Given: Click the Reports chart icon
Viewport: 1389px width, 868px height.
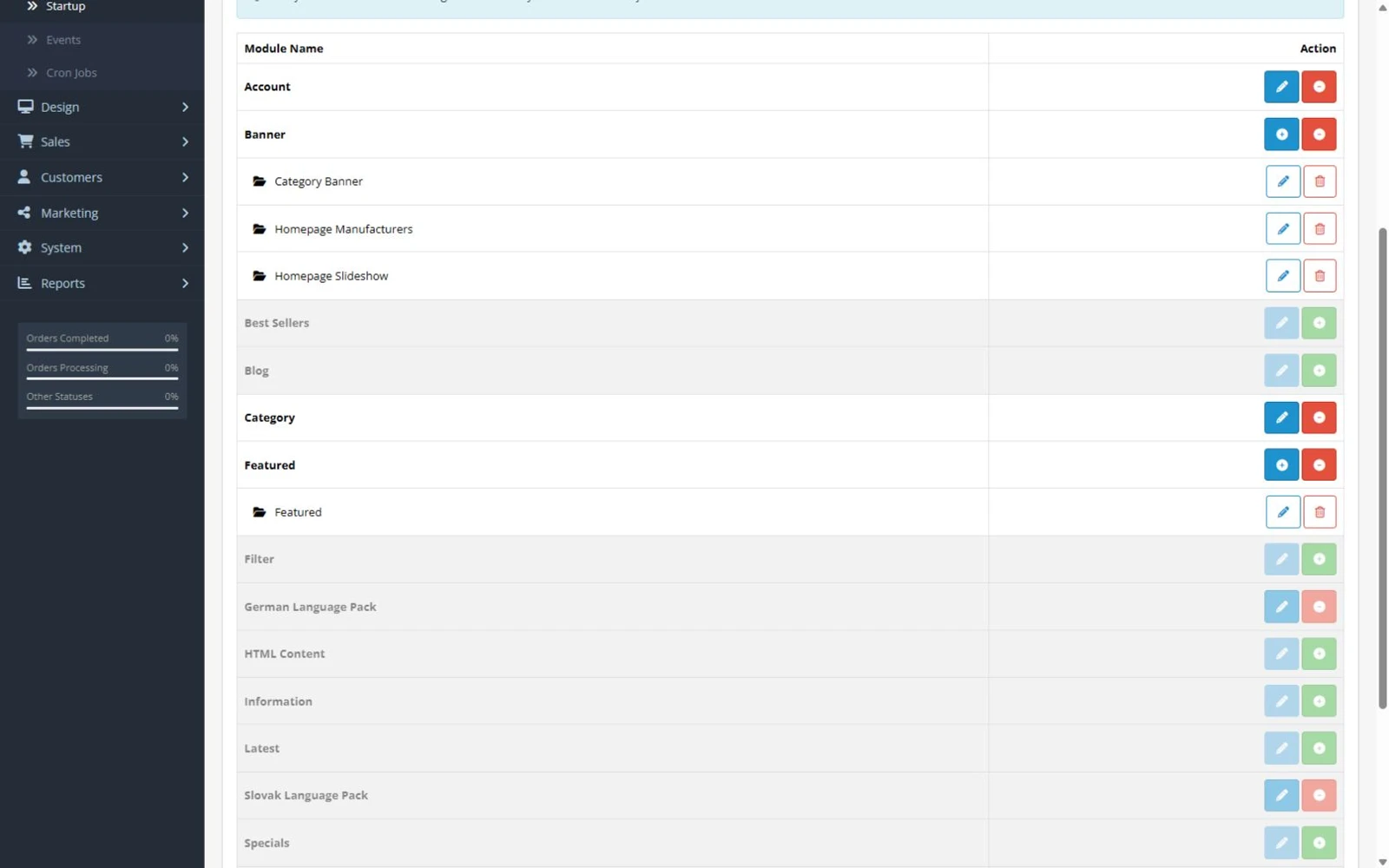Looking at the screenshot, I should coord(24,283).
